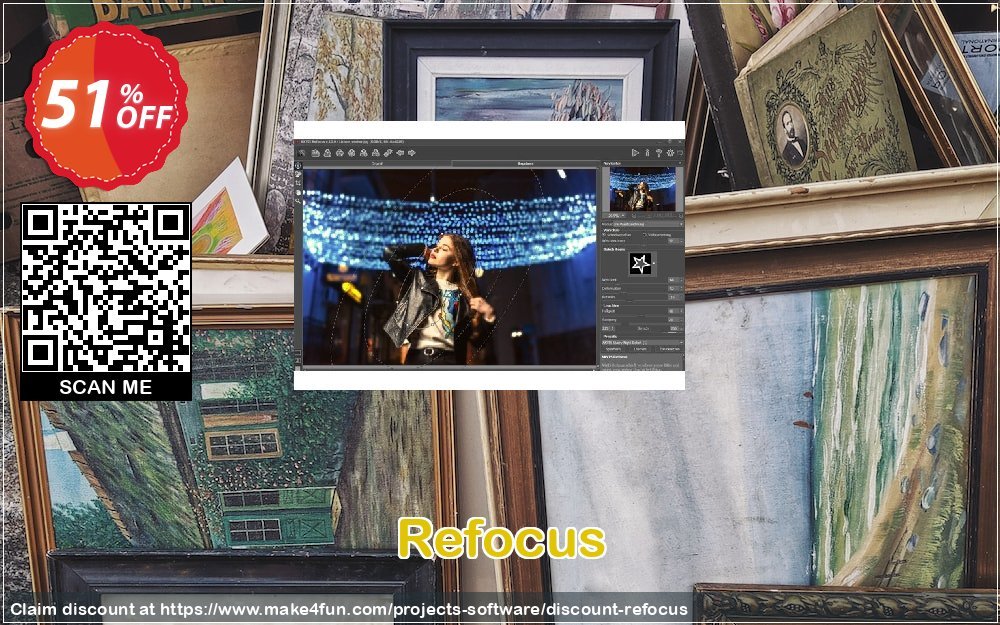Switch to the original (before) image tab

[378, 164]
